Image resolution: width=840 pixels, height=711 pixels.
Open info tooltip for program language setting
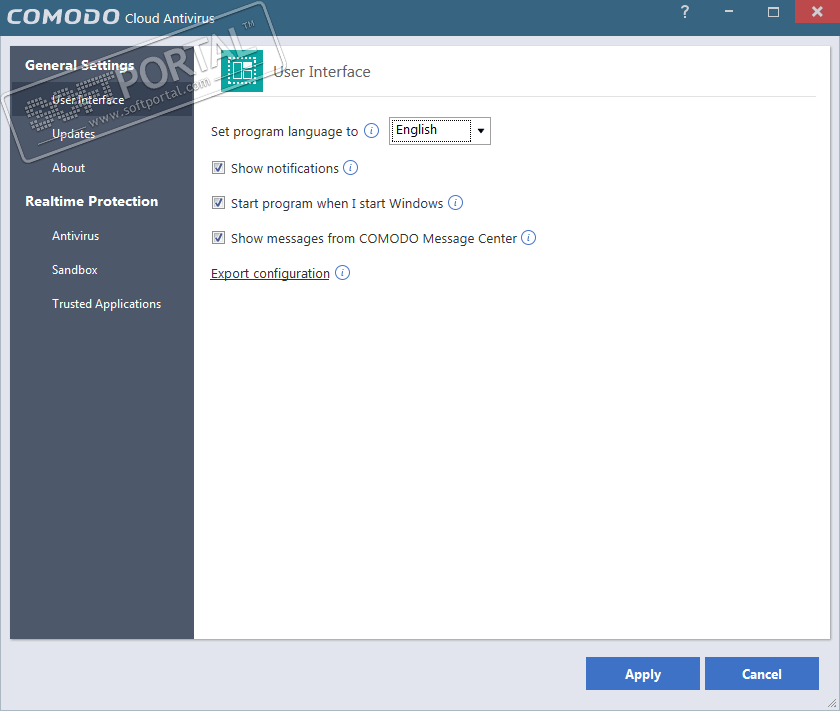(x=371, y=131)
